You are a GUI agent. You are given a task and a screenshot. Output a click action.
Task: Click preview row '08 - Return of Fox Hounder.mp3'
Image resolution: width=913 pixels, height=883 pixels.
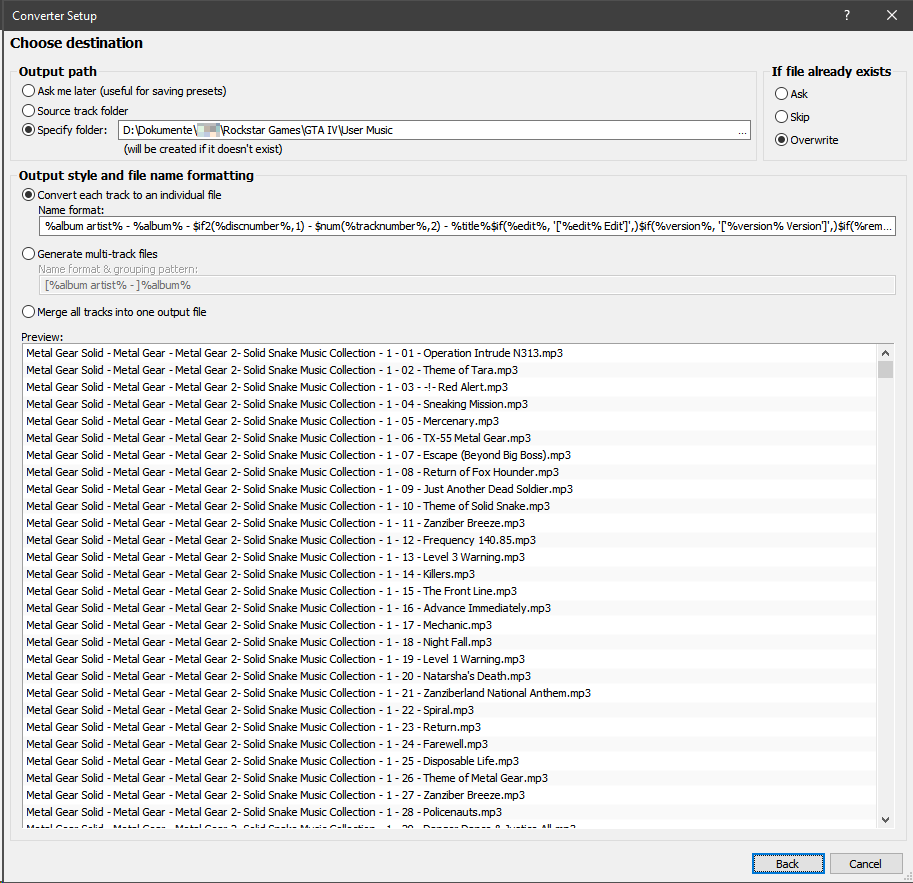pyautogui.click(x=450, y=472)
